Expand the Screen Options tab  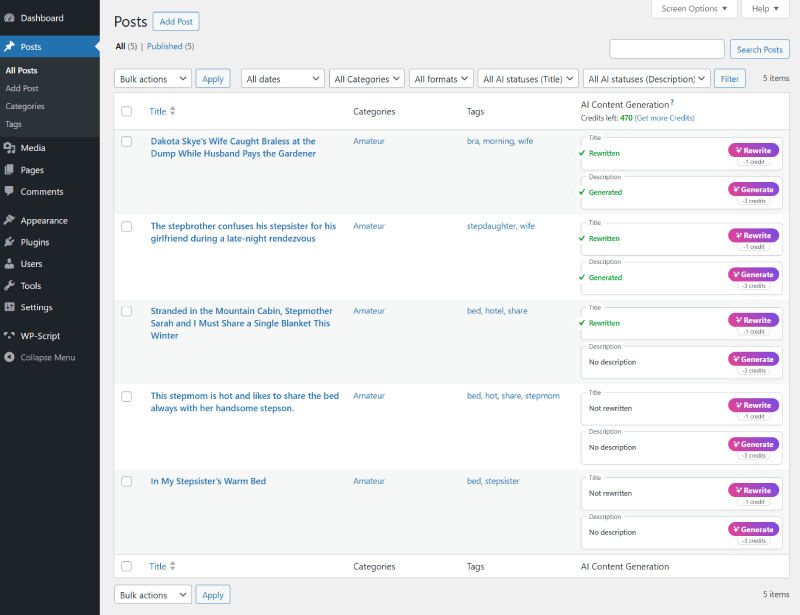[696, 9]
